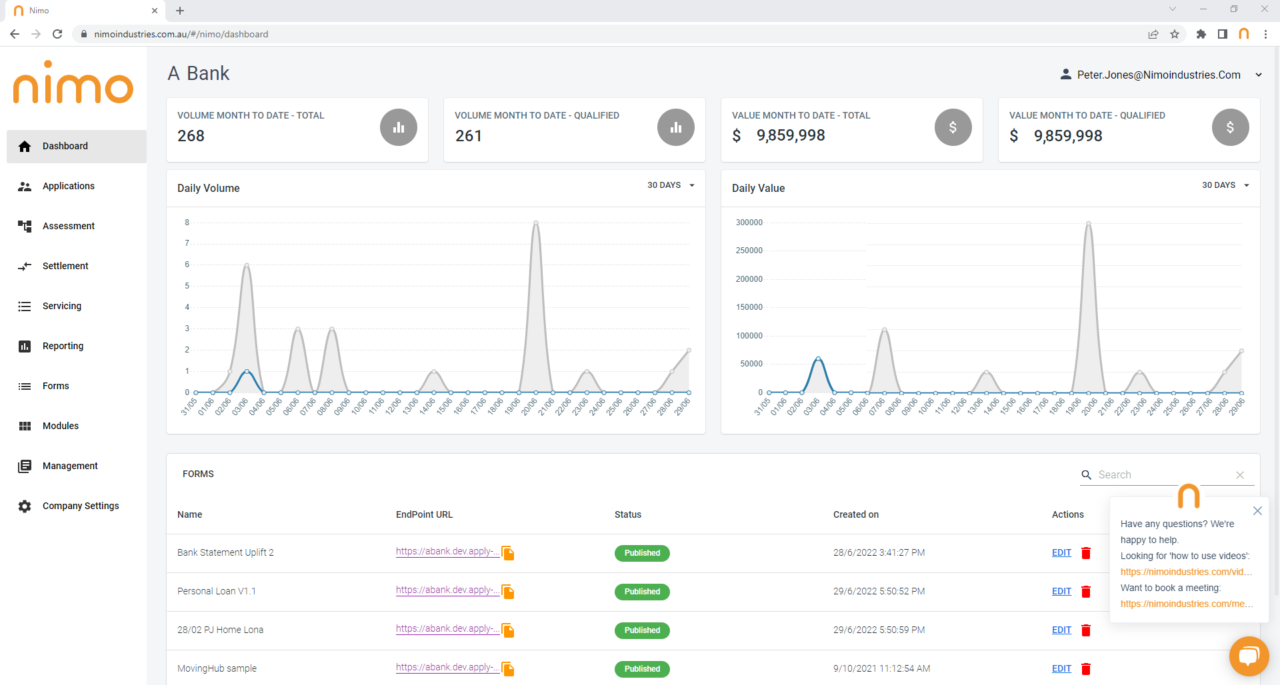Select the Applications sidebar item
The height and width of the screenshot is (685, 1280).
[68, 186]
